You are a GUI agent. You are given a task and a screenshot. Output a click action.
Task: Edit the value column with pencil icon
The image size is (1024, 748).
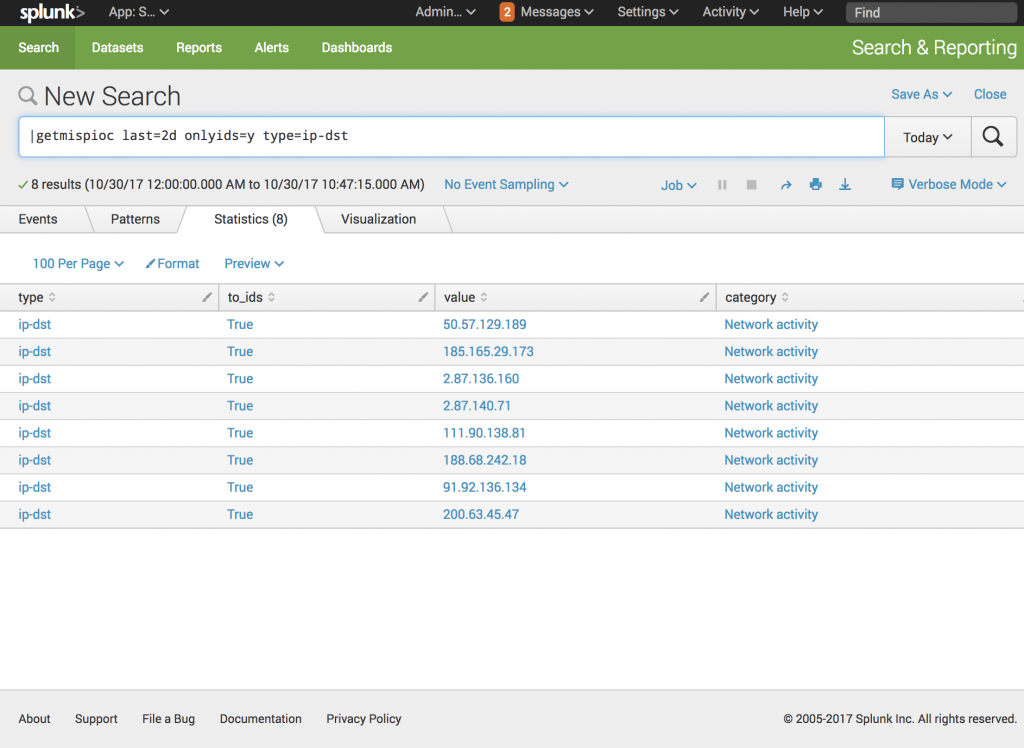(704, 297)
